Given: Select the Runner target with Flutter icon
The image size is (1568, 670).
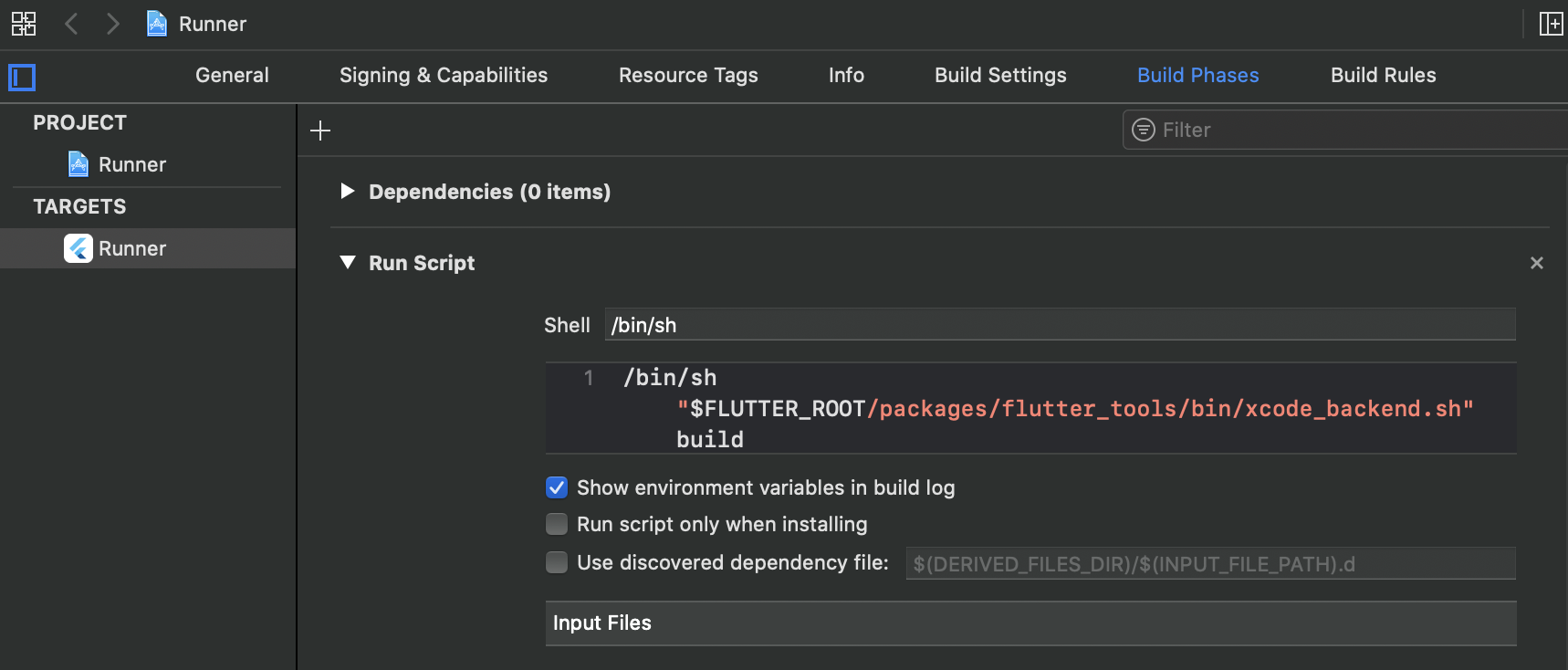Looking at the screenshot, I should [x=148, y=248].
